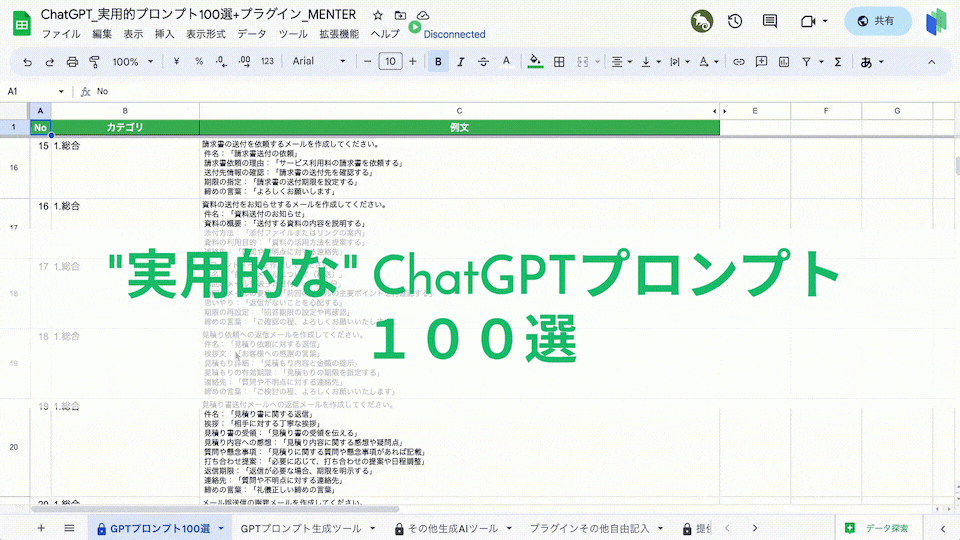This screenshot has width=960, height=540.
Task: Increase font size with the plus button
Action: (413, 61)
